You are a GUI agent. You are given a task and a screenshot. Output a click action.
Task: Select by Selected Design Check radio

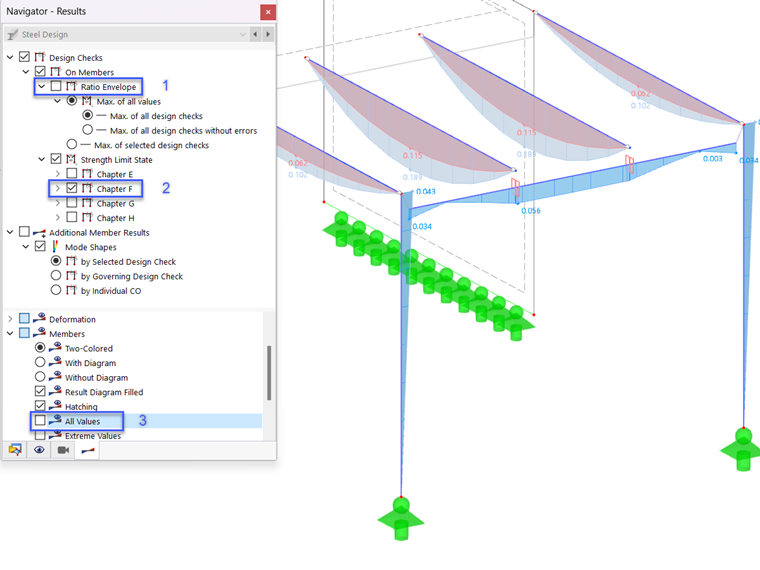(x=56, y=261)
